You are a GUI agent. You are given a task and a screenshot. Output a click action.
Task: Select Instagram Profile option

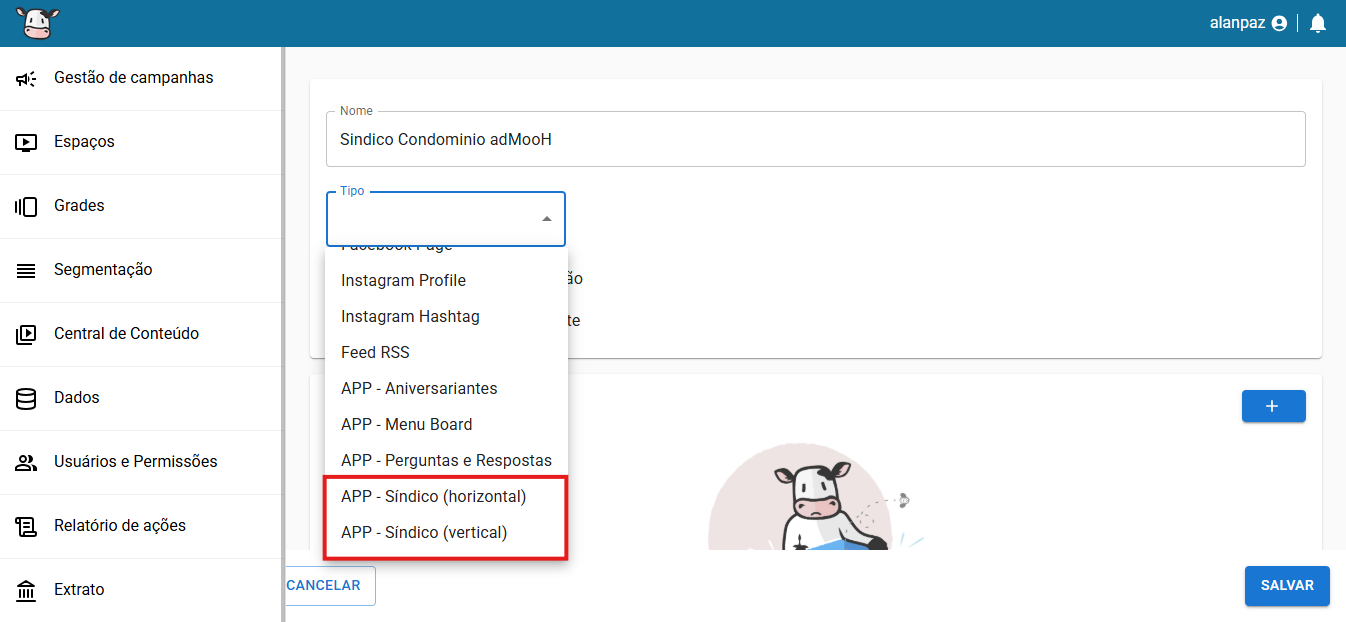(x=446, y=280)
